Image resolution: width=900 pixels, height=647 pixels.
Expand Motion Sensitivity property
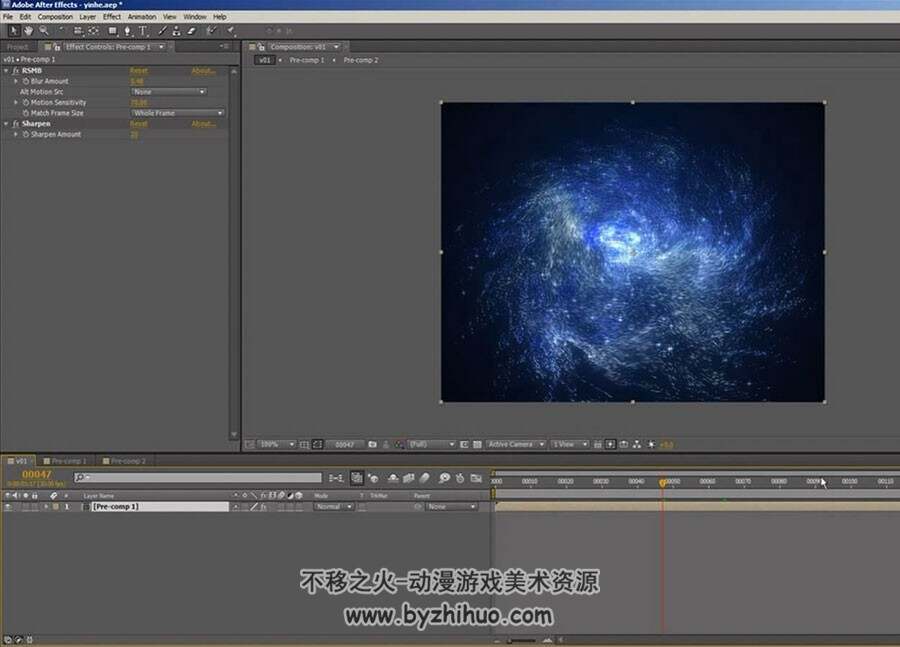click(16, 103)
